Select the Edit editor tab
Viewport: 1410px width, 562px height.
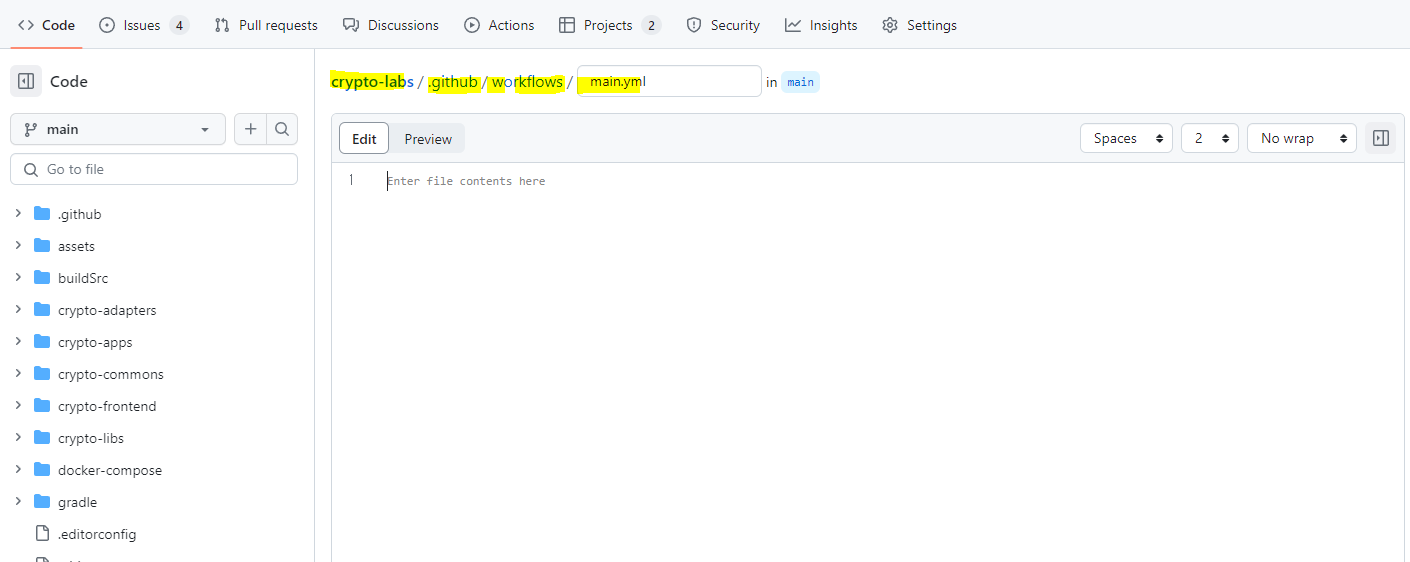(x=364, y=139)
